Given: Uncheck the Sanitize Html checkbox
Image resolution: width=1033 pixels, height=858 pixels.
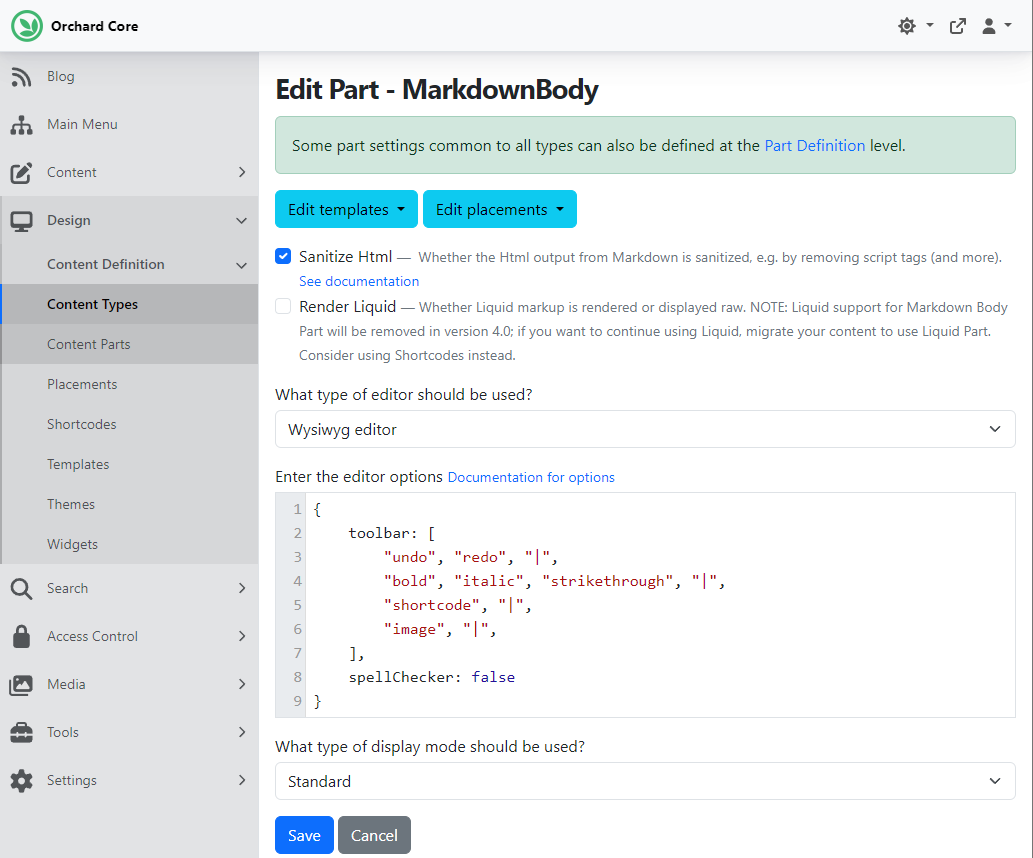Looking at the screenshot, I should coord(283,256).
